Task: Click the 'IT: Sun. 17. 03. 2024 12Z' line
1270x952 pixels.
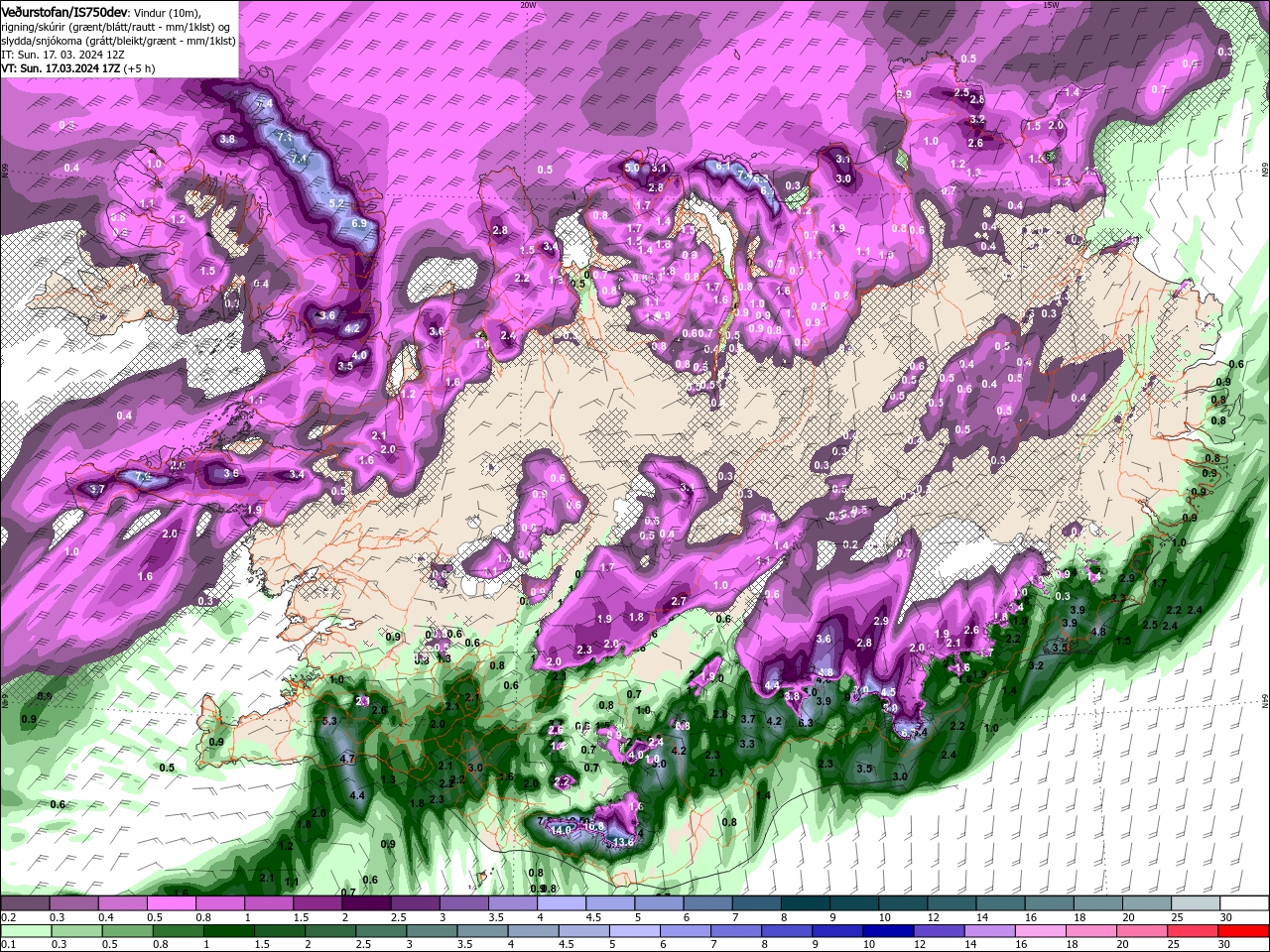Action: [63, 55]
